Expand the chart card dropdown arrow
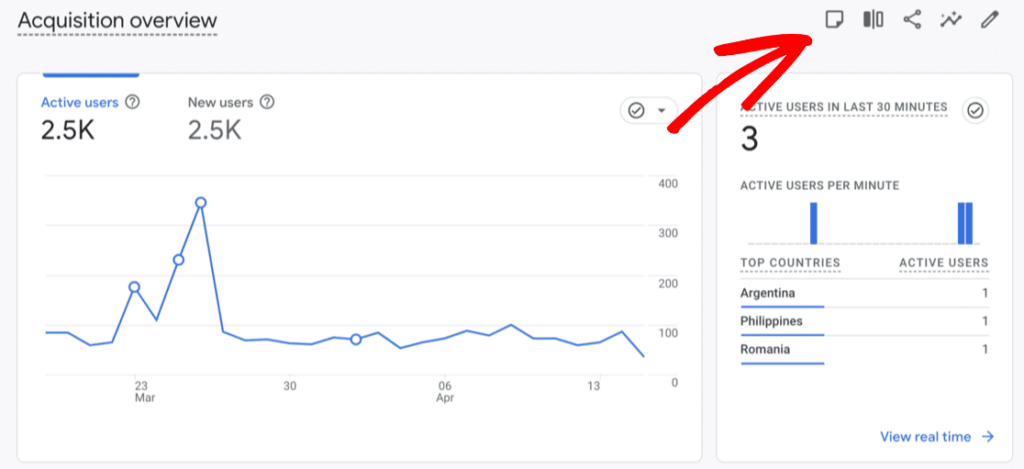This screenshot has width=1024, height=469. tap(661, 110)
